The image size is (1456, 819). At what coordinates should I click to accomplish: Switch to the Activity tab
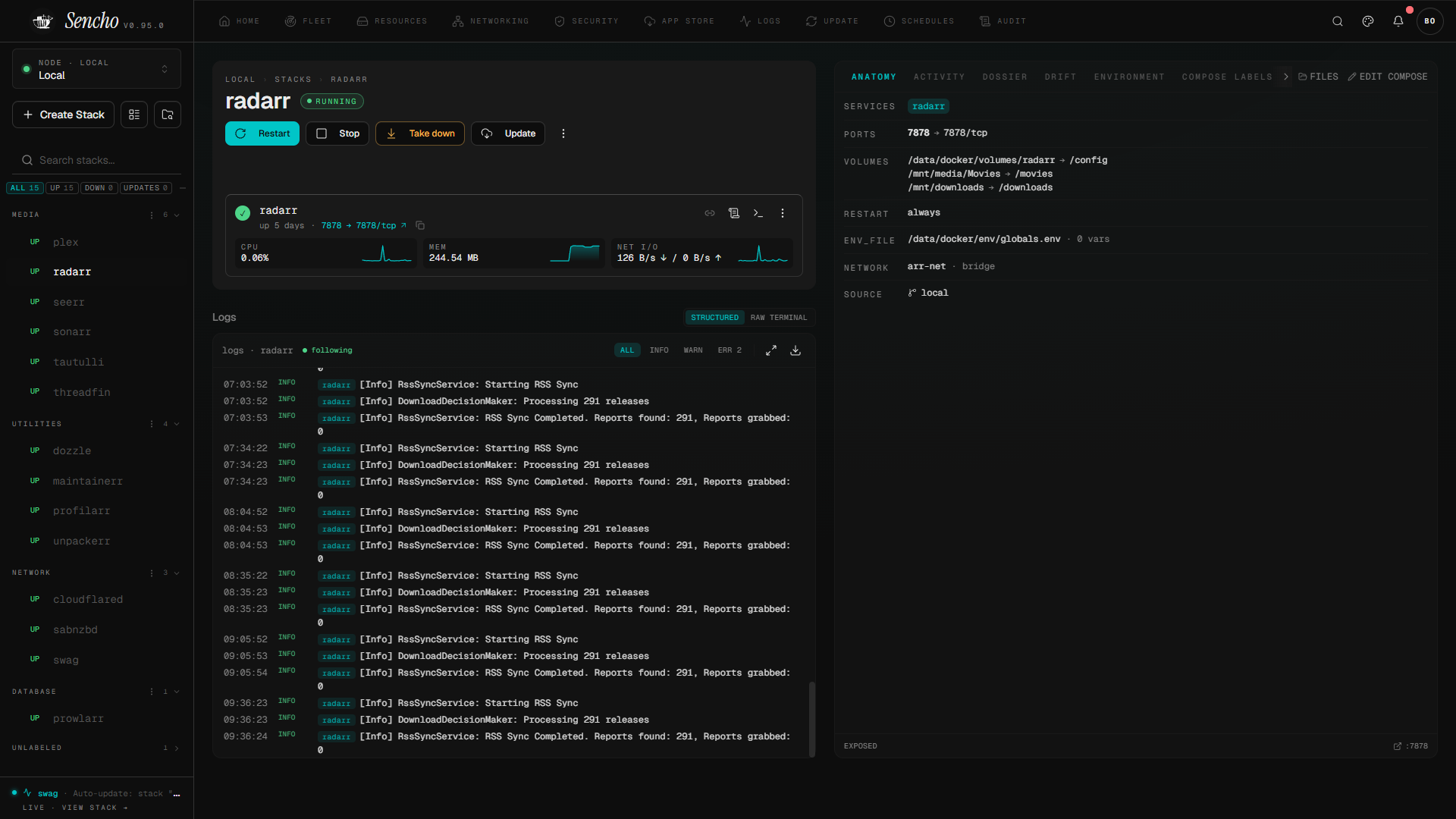tap(939, 77)
